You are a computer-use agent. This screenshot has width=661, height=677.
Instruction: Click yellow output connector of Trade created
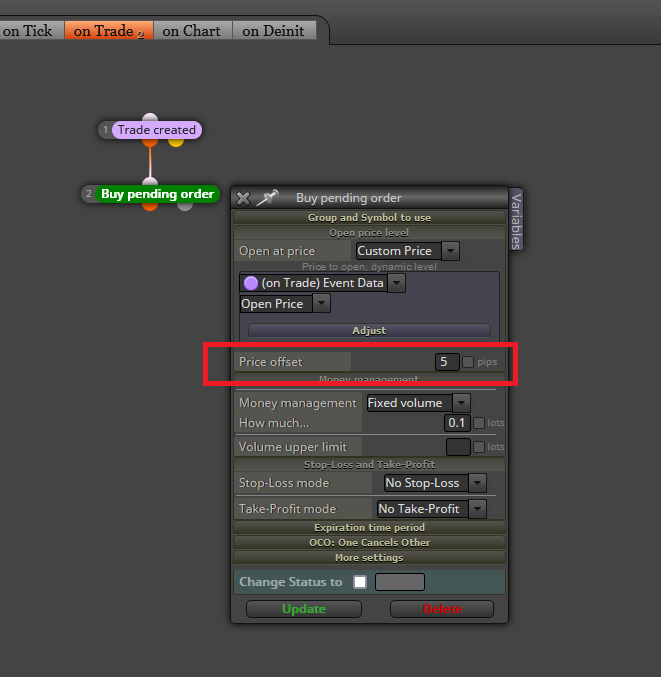pos(176,142)
